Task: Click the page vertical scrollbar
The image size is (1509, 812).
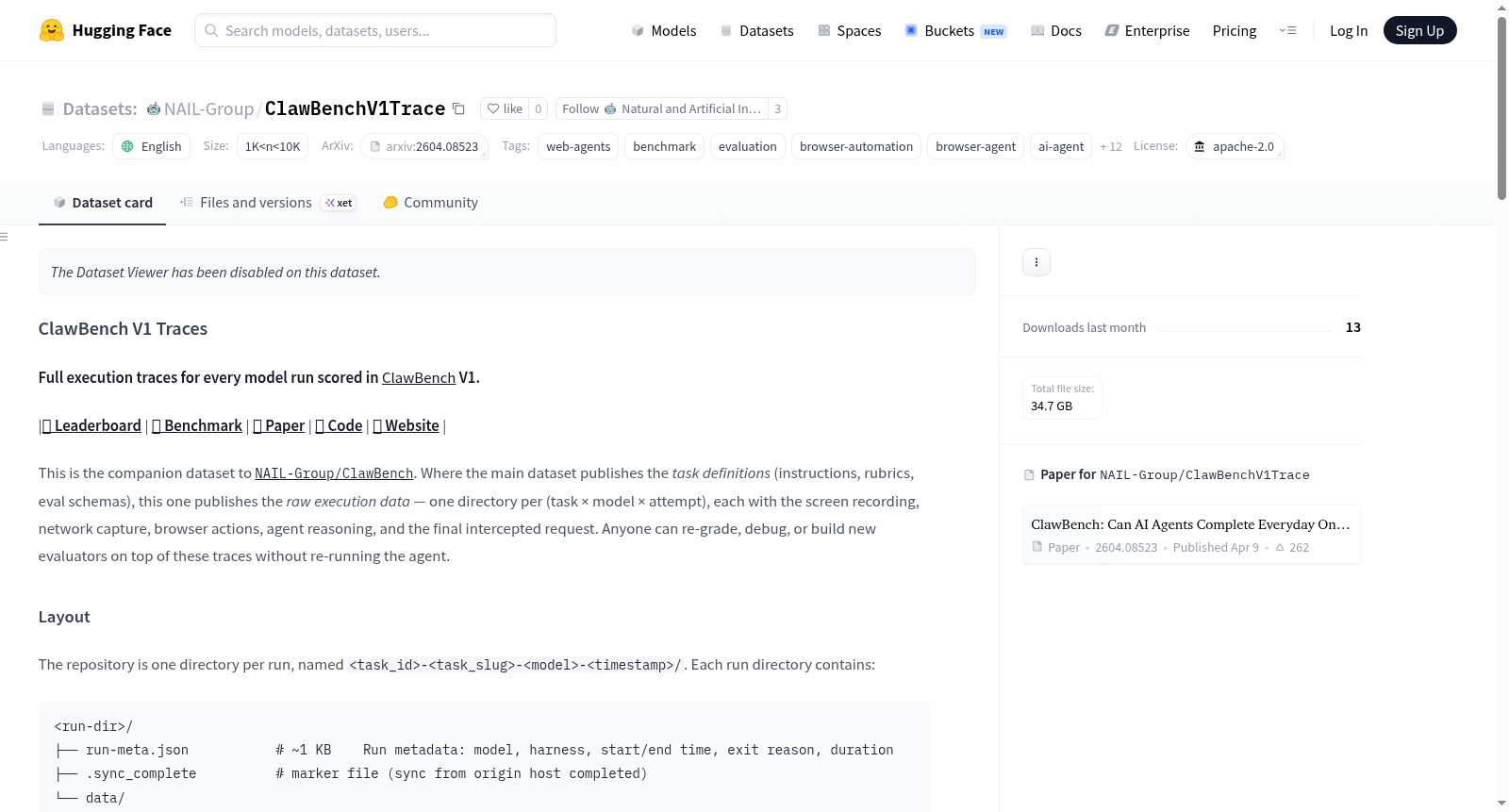Action: [x=1501, y=108]
